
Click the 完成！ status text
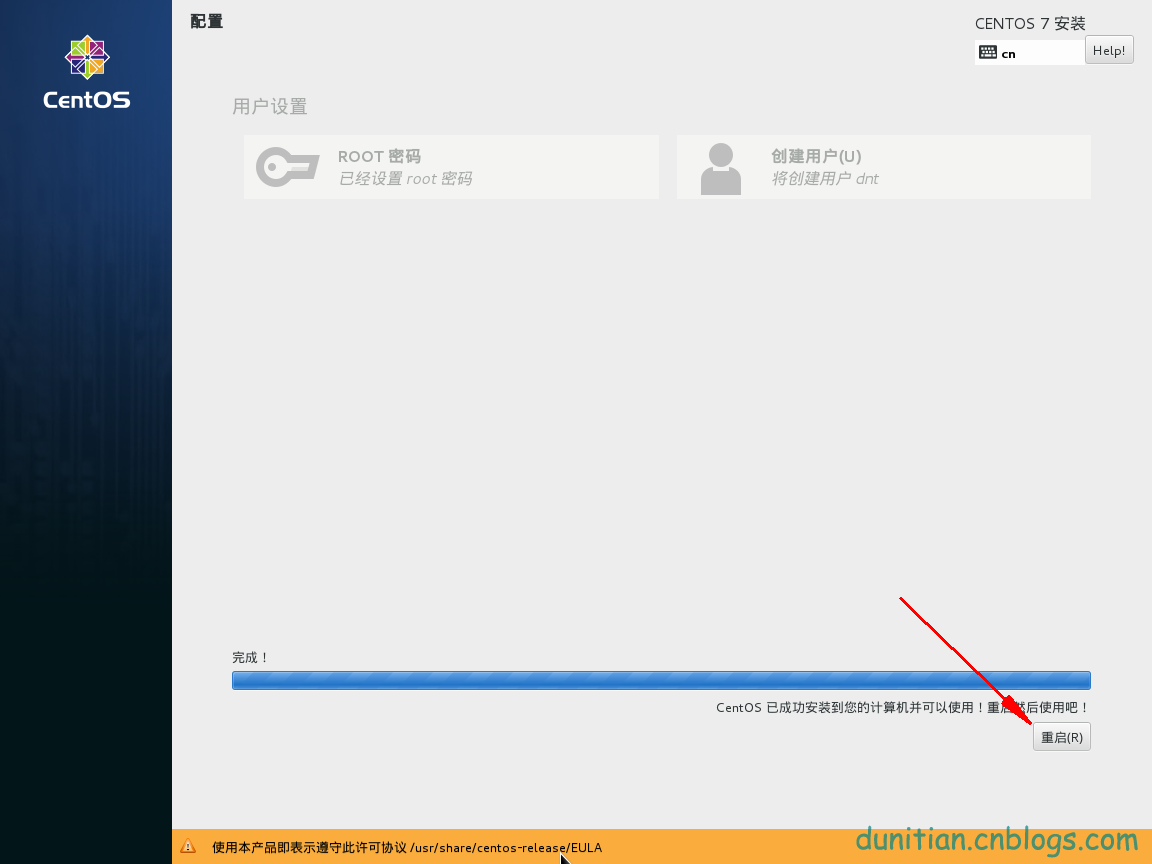[x=251, y=658]
